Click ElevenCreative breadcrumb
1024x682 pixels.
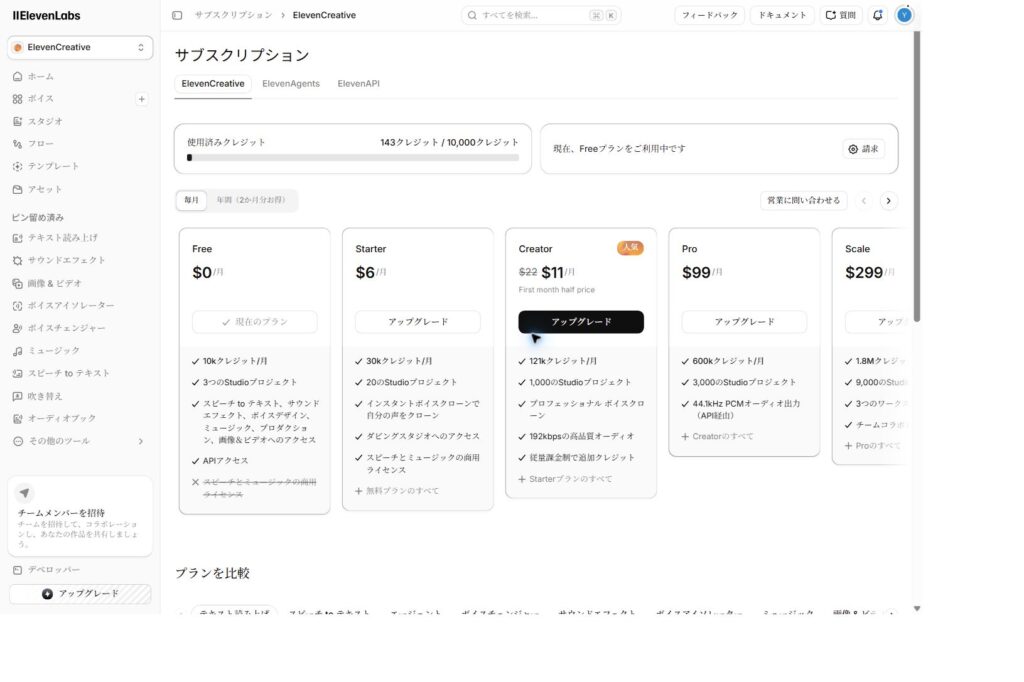click(x=324, y=15)
